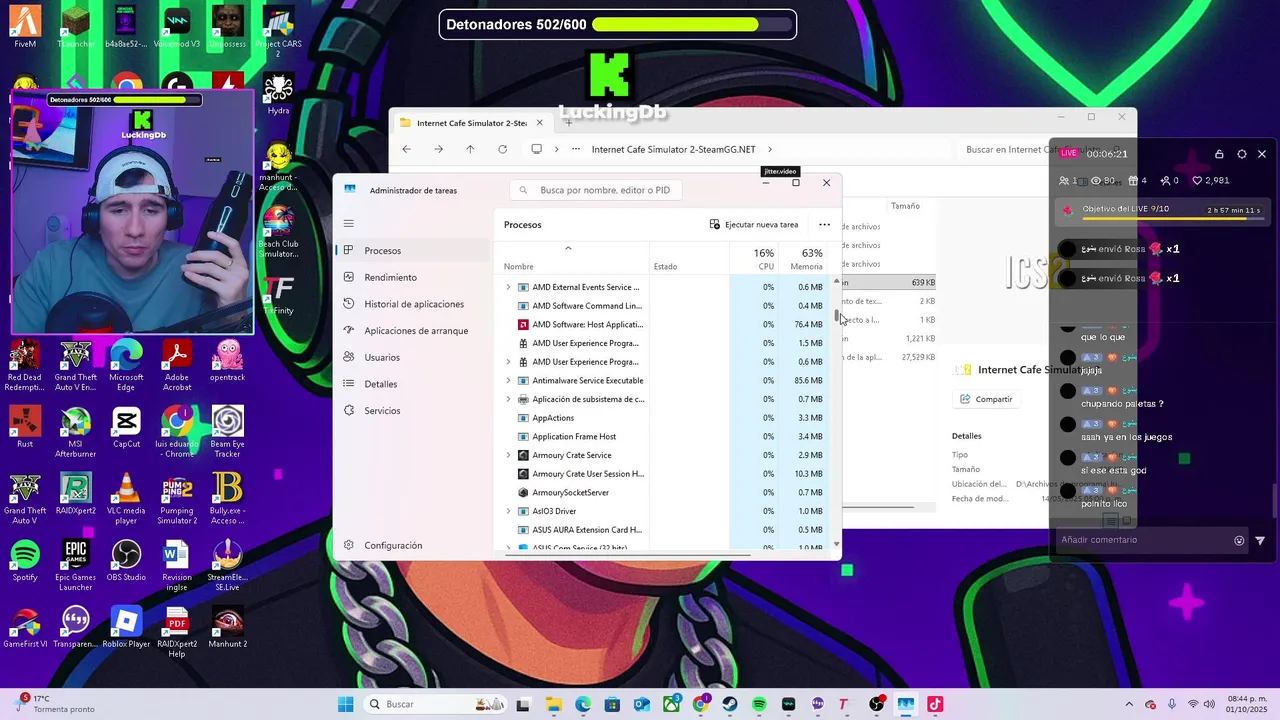Expand Antimalware Service Executable row

coord(508,381)
